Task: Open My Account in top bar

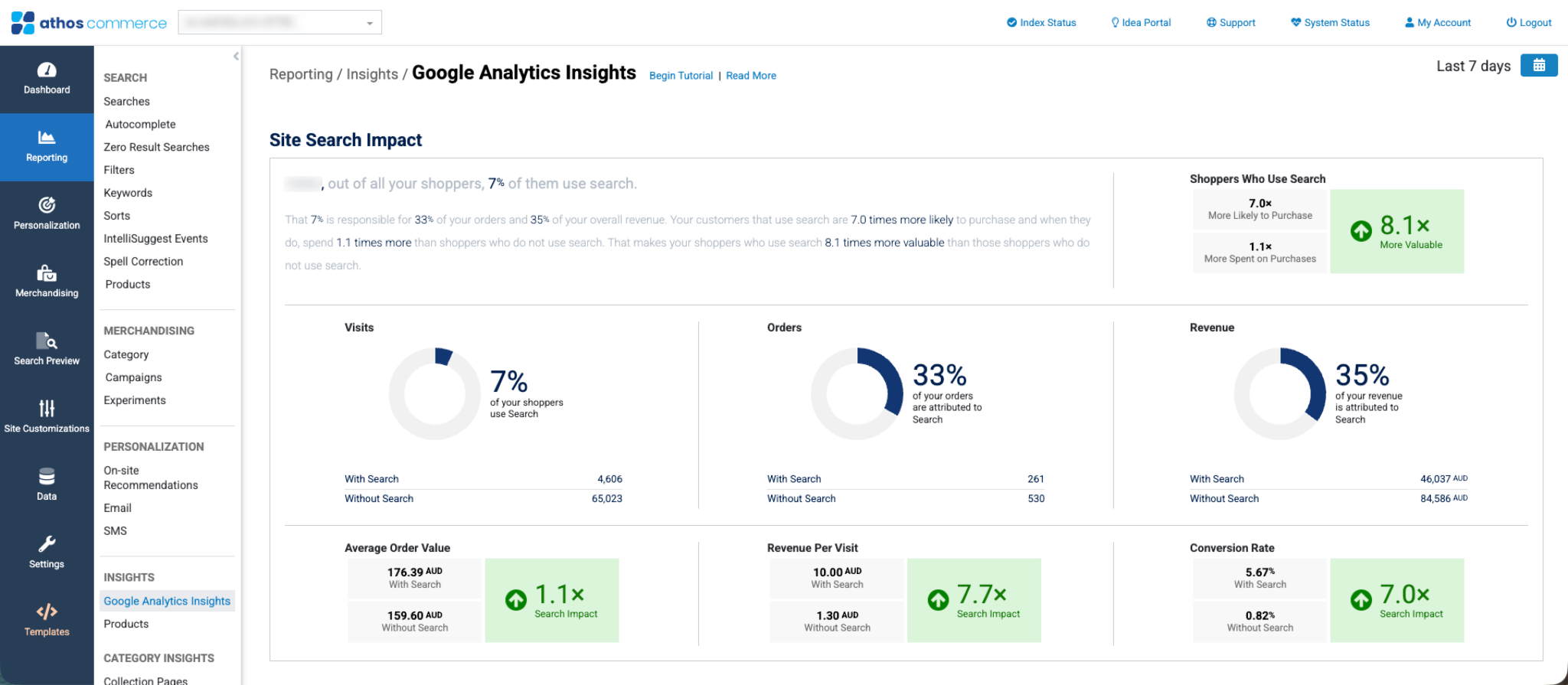Action: point(1438,23)
